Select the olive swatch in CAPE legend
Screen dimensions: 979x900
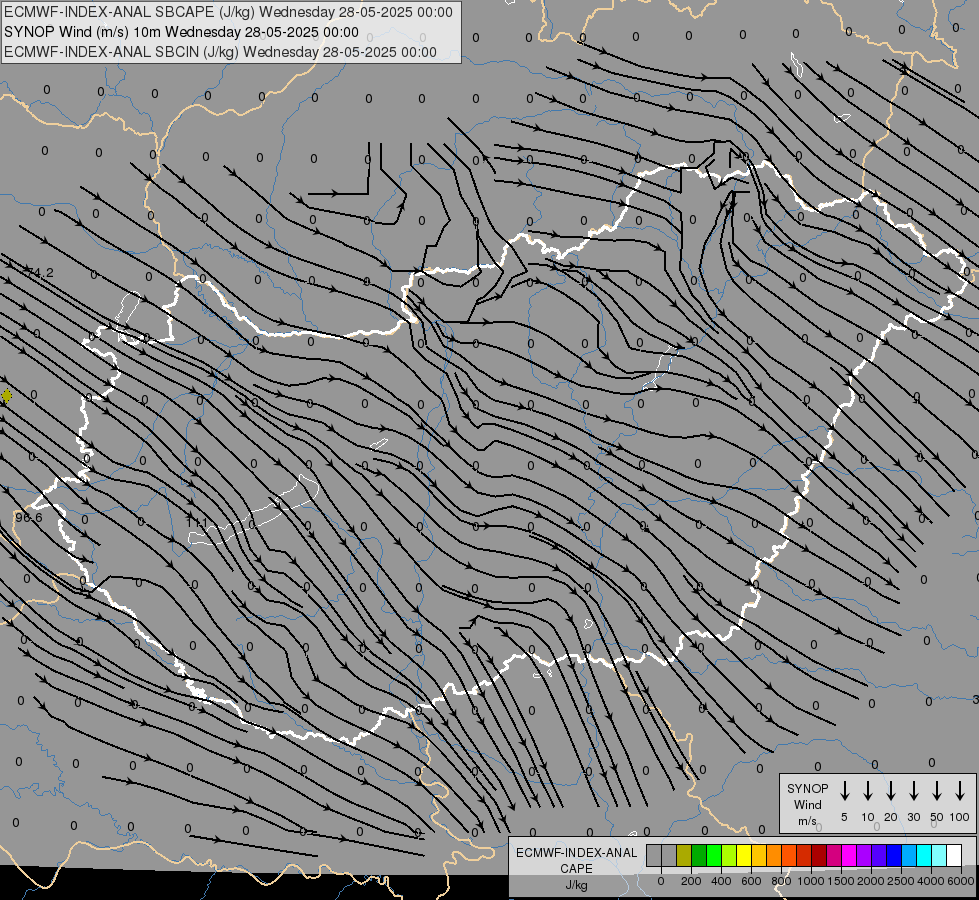point(684,855)
